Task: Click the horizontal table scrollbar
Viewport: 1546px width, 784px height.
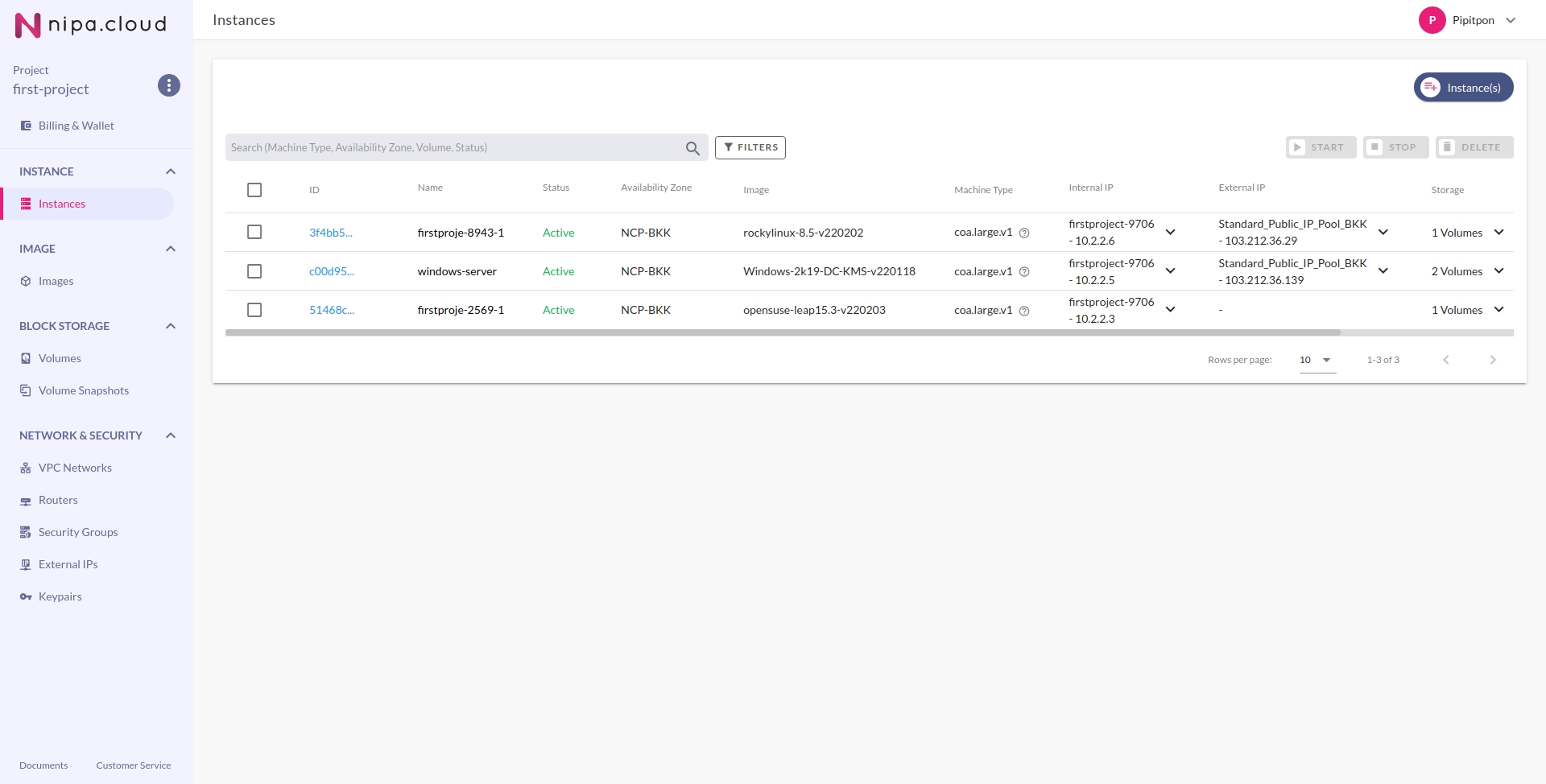Action: pyautogui.click(x=781, y=332)
